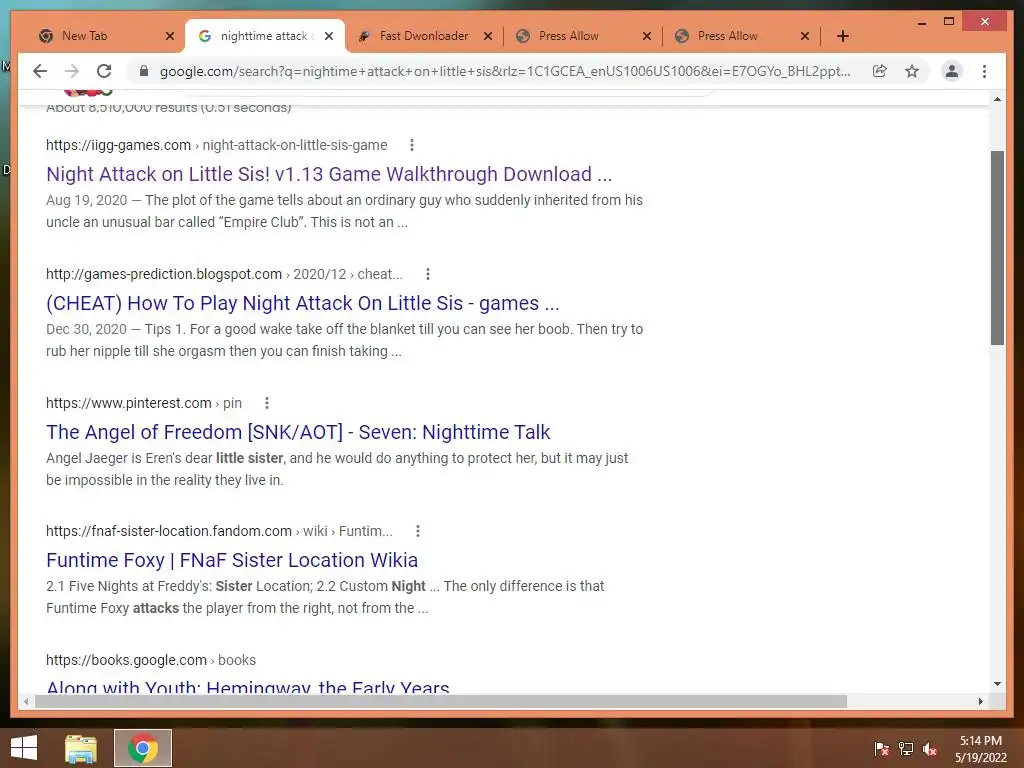Viewport: 1024px width, 768px height.
Task: Open the Action Center flag tray icon
Action: [x=881, y=749]
